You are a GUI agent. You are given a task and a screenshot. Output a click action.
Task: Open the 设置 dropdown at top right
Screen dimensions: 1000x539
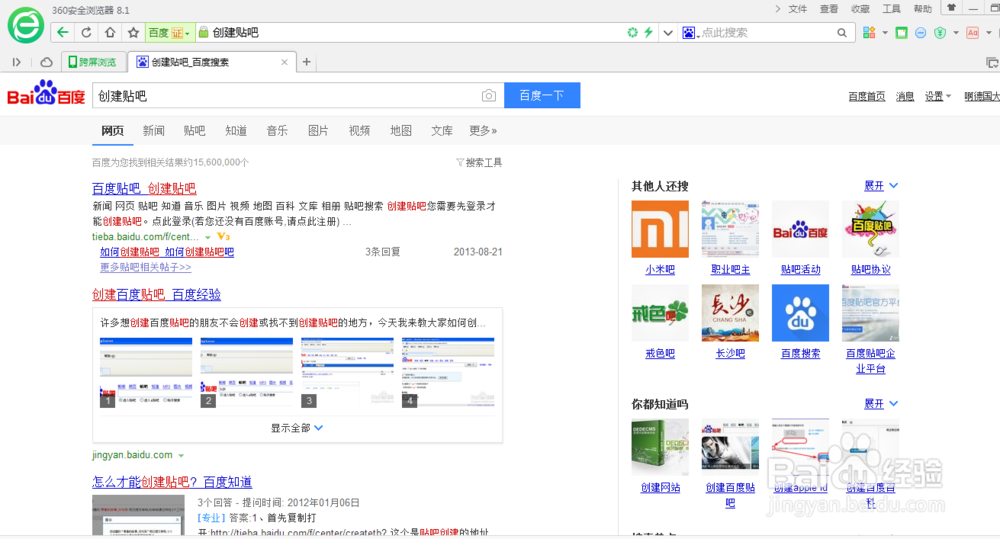(x=938, y=96)
